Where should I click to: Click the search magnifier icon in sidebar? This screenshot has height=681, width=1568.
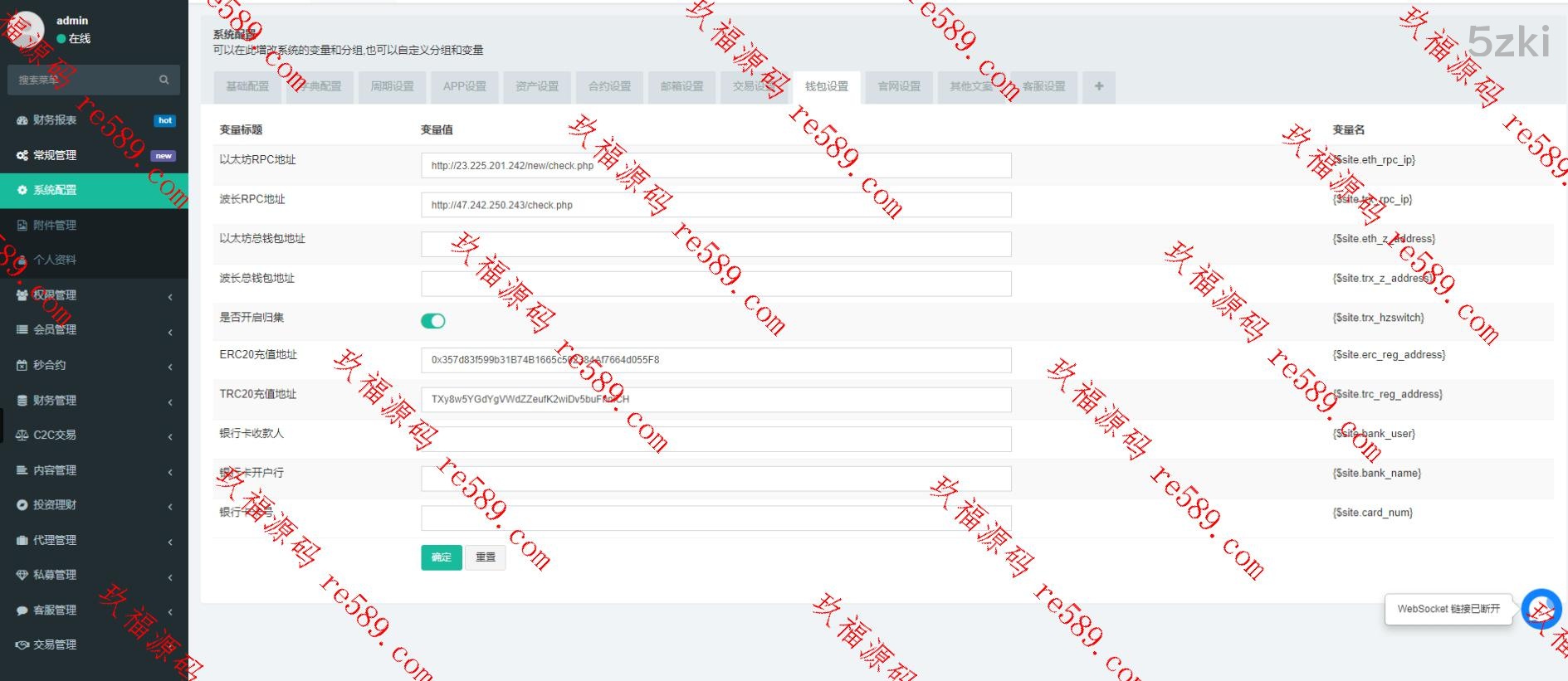pos(164,80)
